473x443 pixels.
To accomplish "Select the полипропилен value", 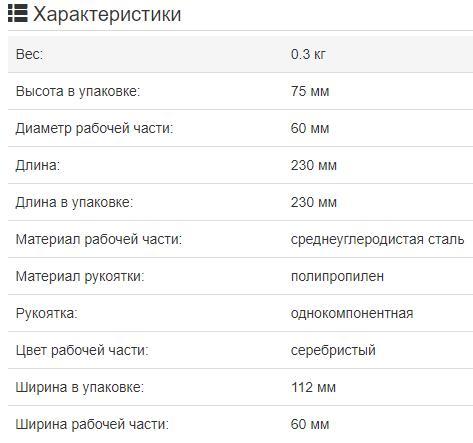I will [x=337, y=276].
